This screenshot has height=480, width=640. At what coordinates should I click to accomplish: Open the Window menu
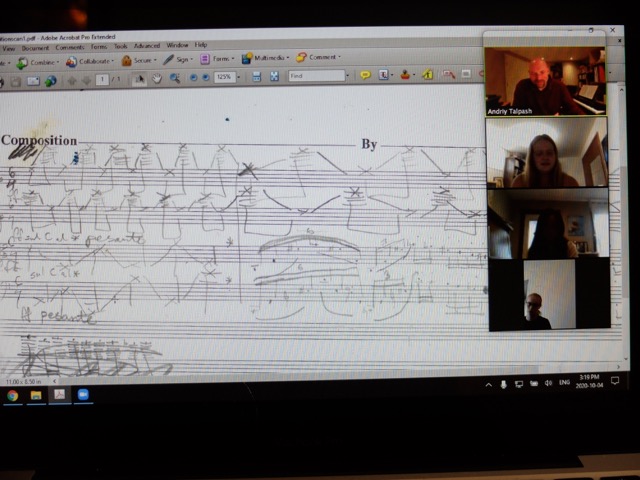178,45
